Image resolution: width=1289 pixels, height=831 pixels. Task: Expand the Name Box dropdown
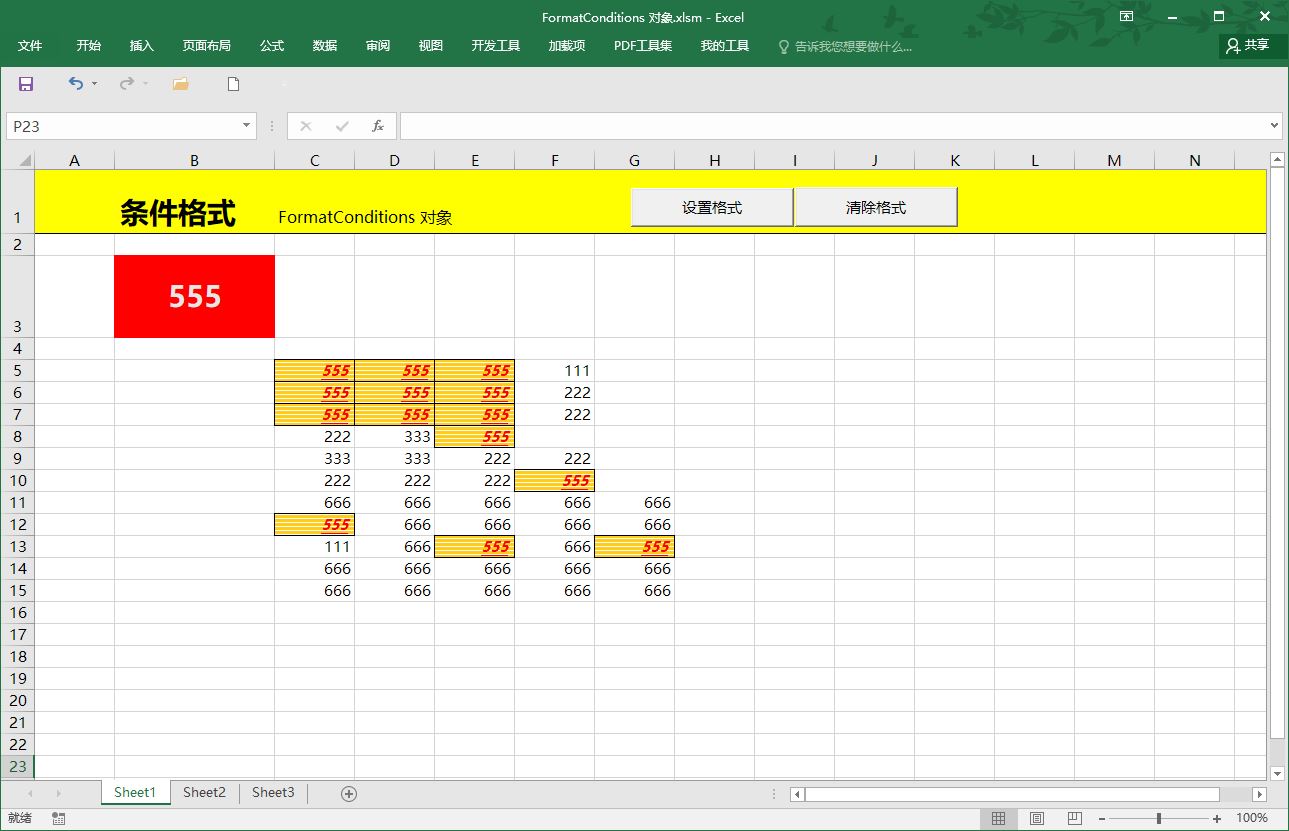point(247,126)
